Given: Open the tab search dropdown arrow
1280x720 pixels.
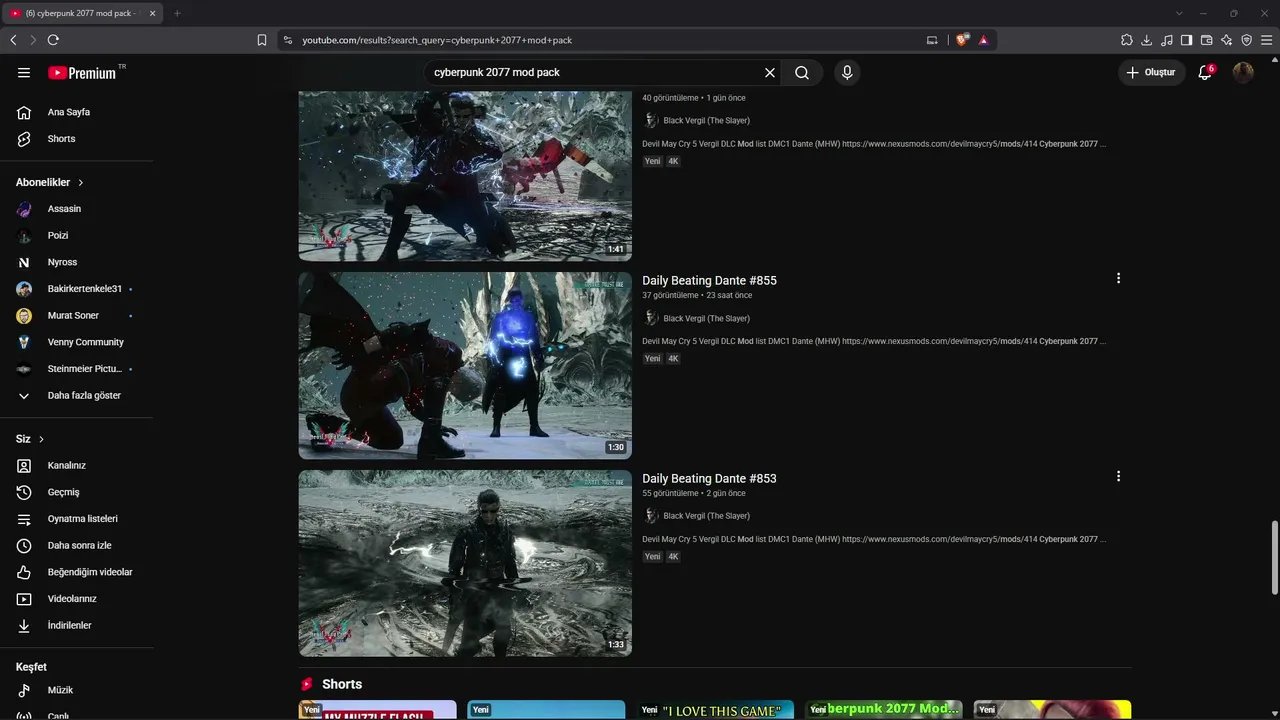Looking at the screenshot, I should [x=1179, y=13].
